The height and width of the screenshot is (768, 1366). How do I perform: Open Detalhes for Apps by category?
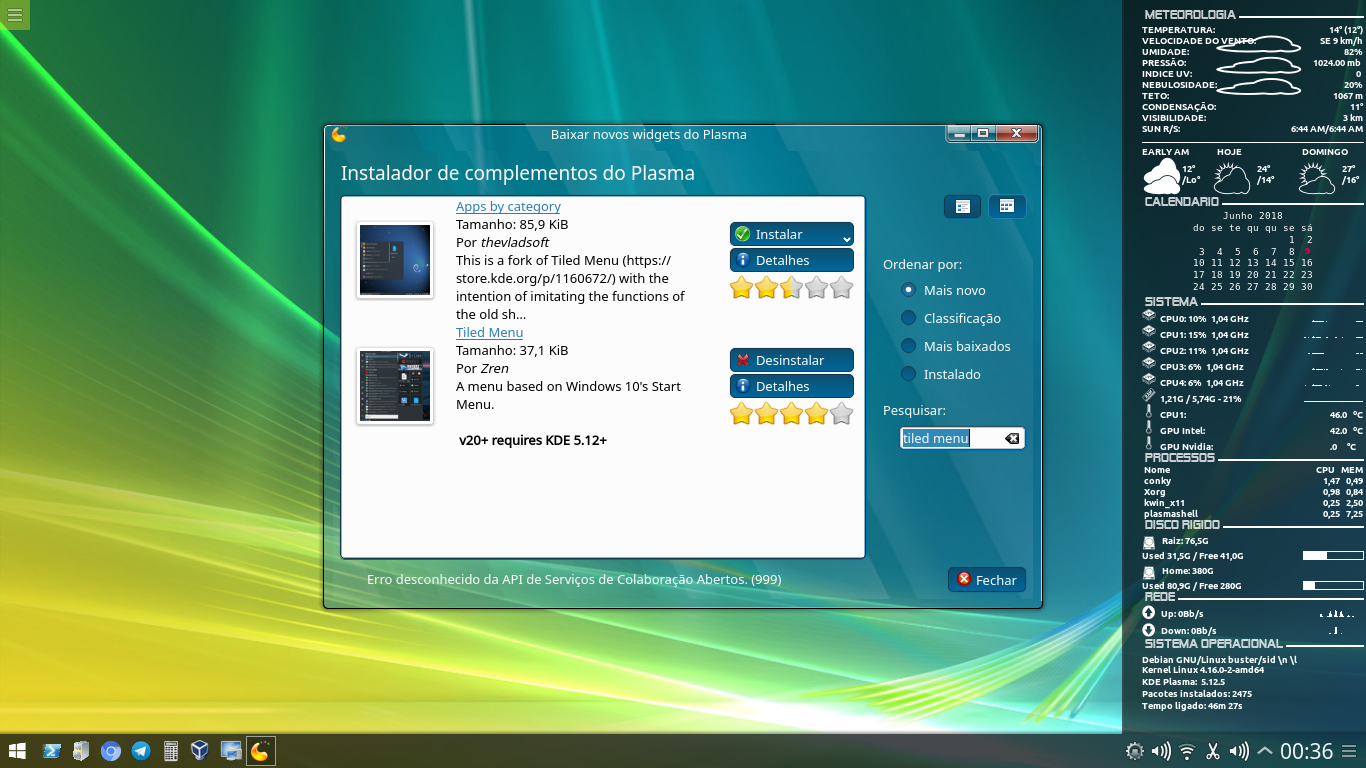792,260
